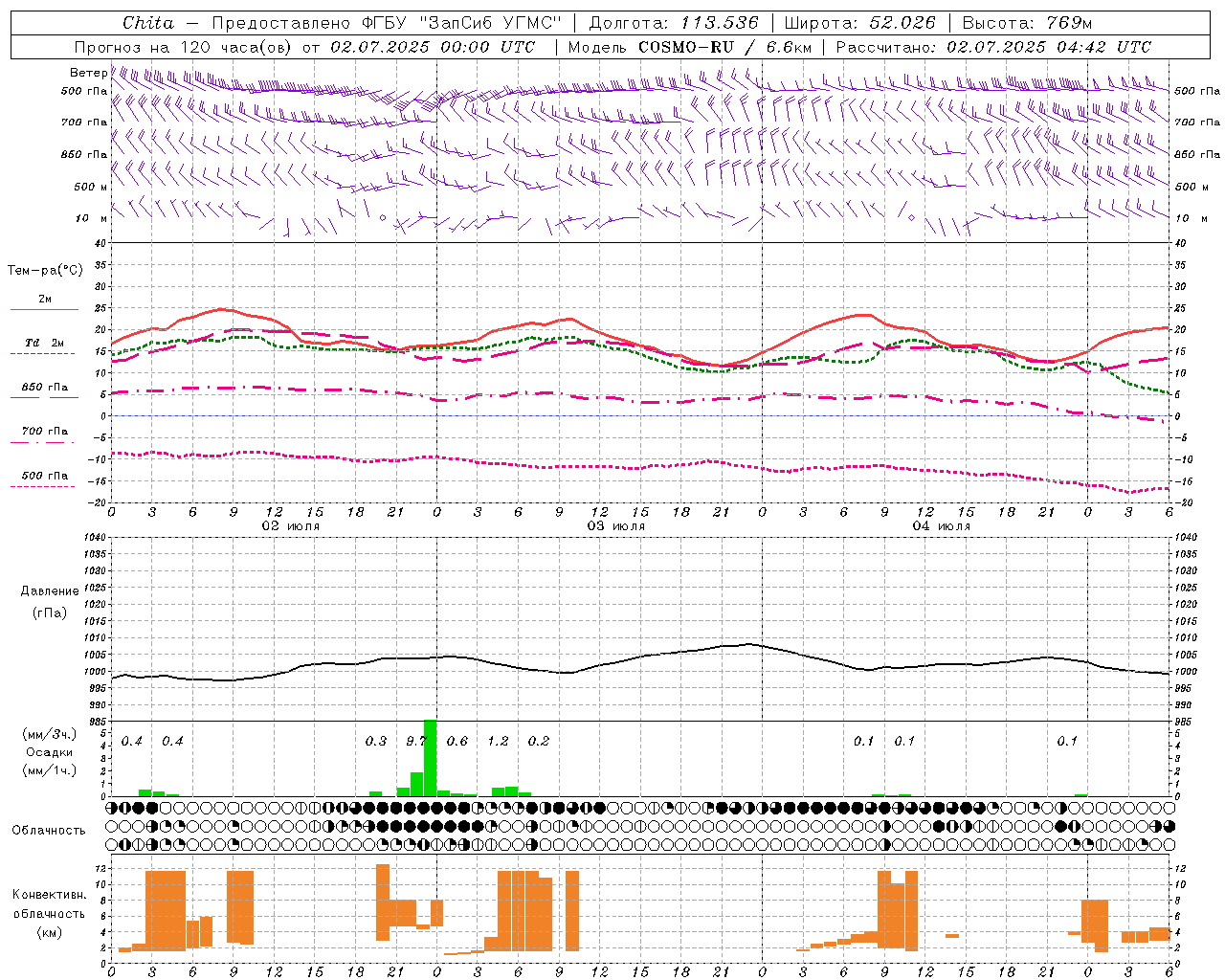Click the "(мм/1ч.)" precipitation unit label
Screen dimensions: 1225x980
(50, 769)
